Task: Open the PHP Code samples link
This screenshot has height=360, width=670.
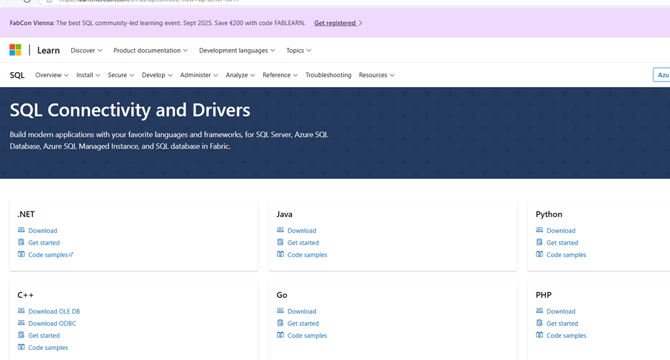Action: pos(566,336)
